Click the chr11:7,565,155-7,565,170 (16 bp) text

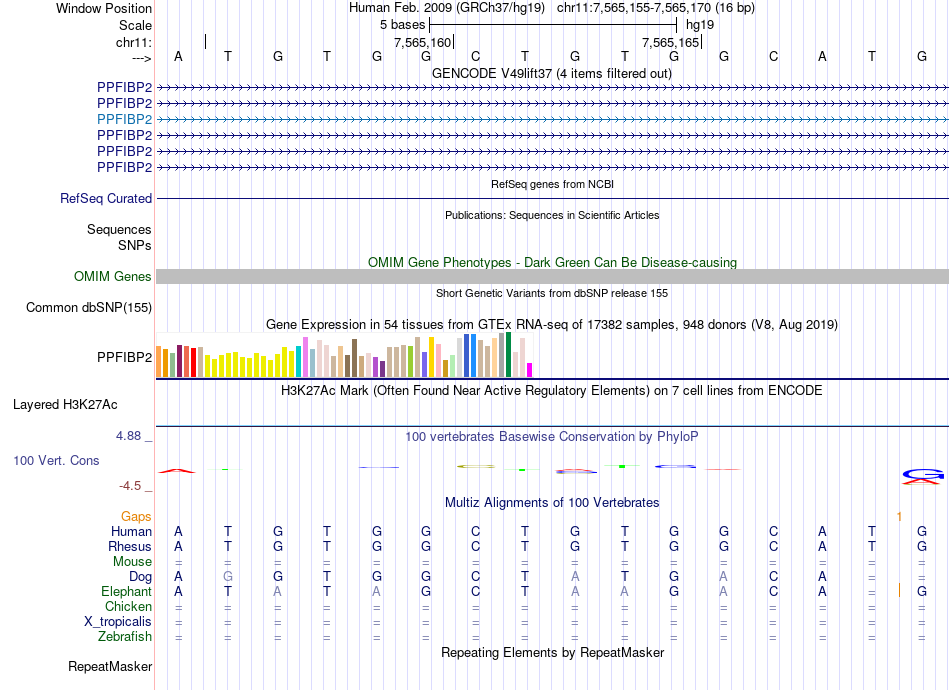[656, 8]
